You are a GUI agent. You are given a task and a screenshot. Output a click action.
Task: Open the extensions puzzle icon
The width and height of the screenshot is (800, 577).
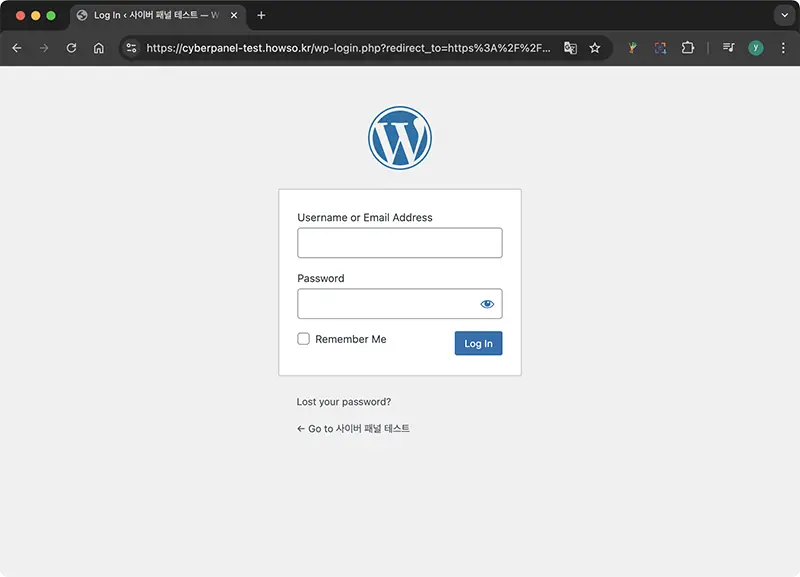click(688, 48)
